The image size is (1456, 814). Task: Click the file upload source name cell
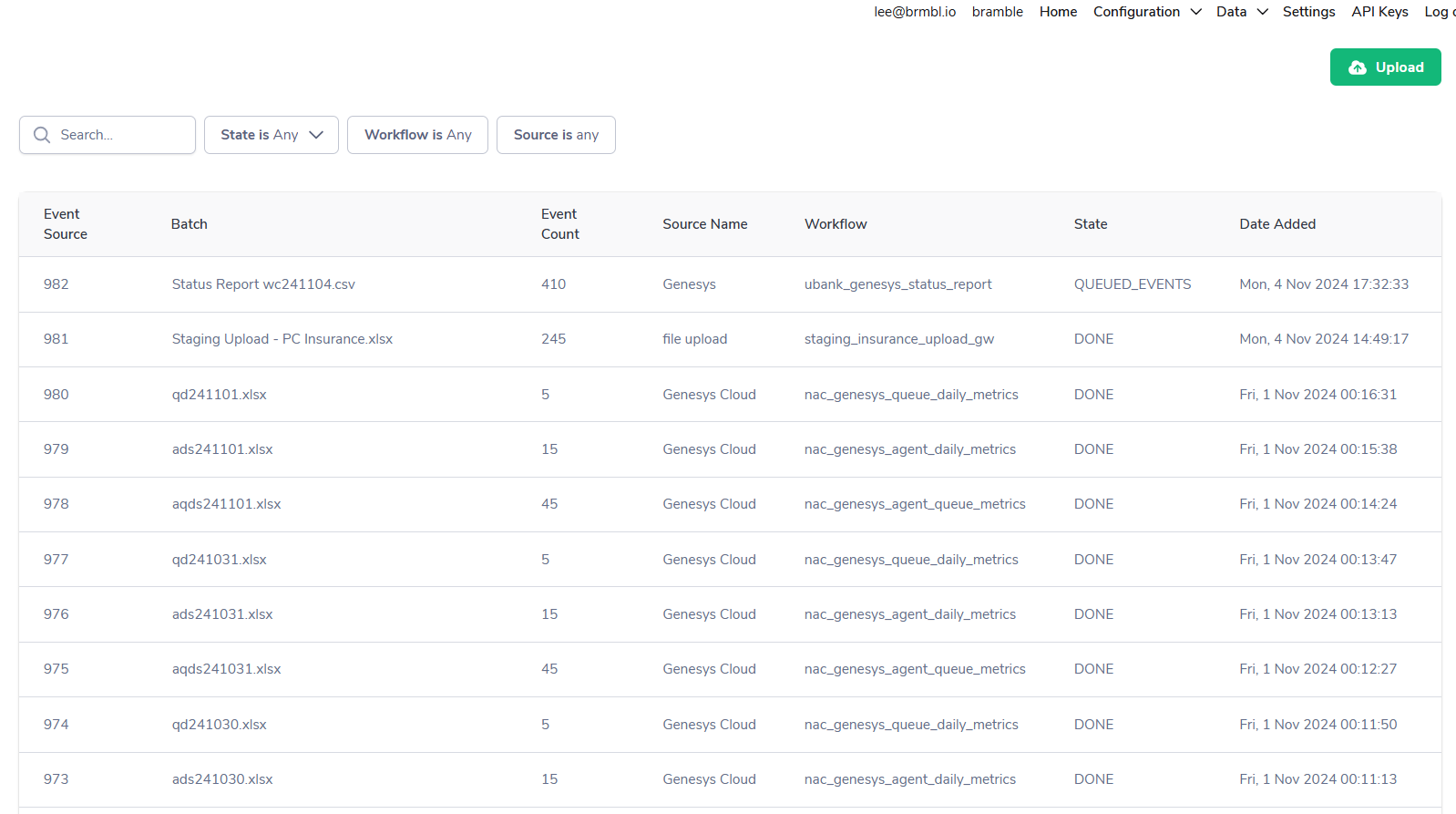pyautogui.click(x=695, y=339)
